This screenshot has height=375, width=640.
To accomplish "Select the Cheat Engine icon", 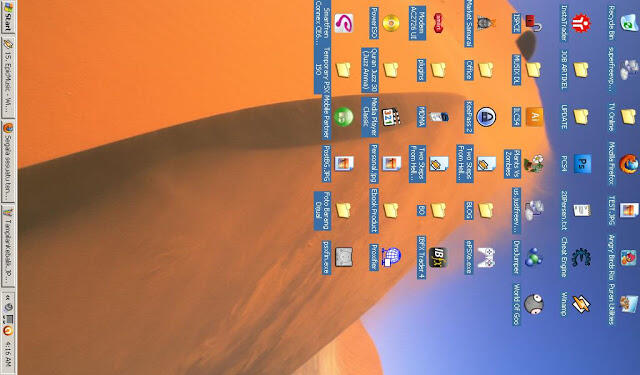I will [x=581, y=257].
